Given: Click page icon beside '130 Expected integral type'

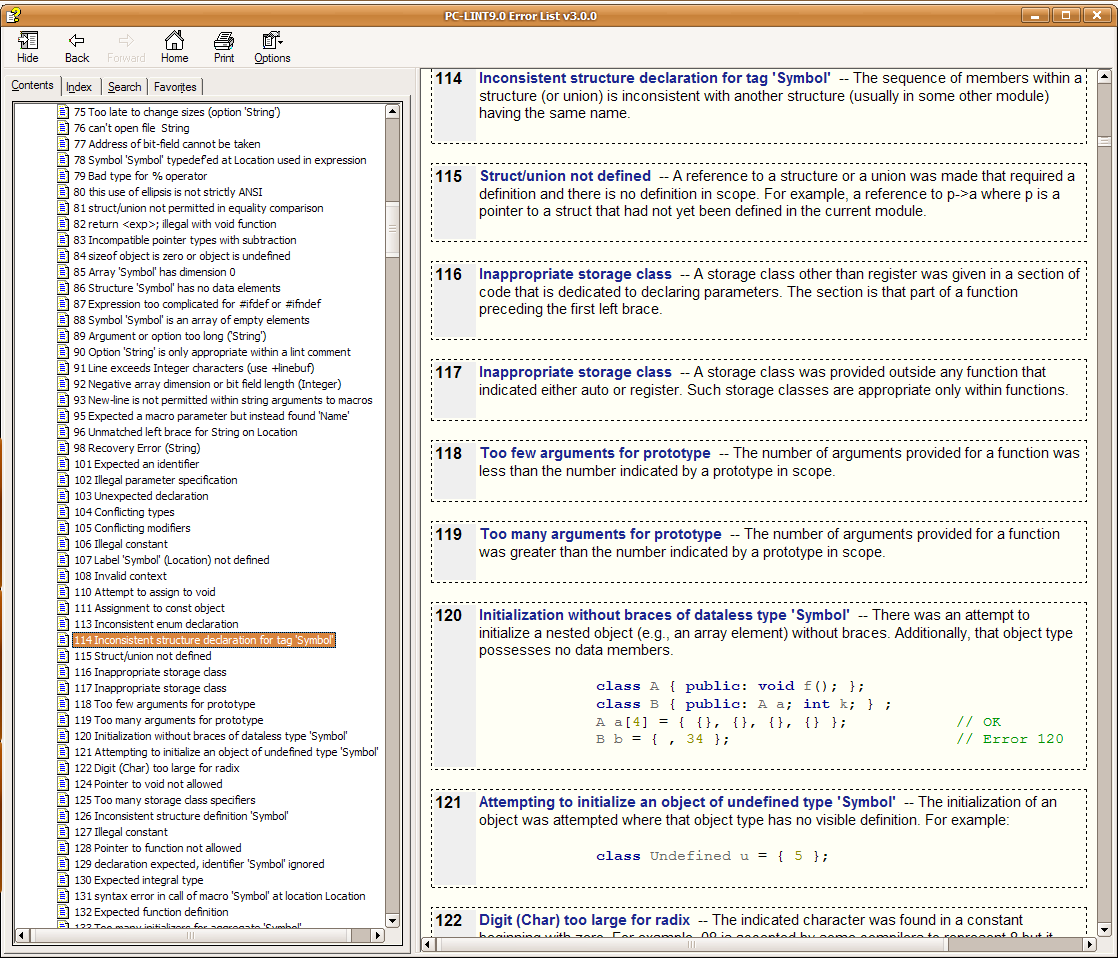Looking at the screenshot, I should [x=63, y=880].
